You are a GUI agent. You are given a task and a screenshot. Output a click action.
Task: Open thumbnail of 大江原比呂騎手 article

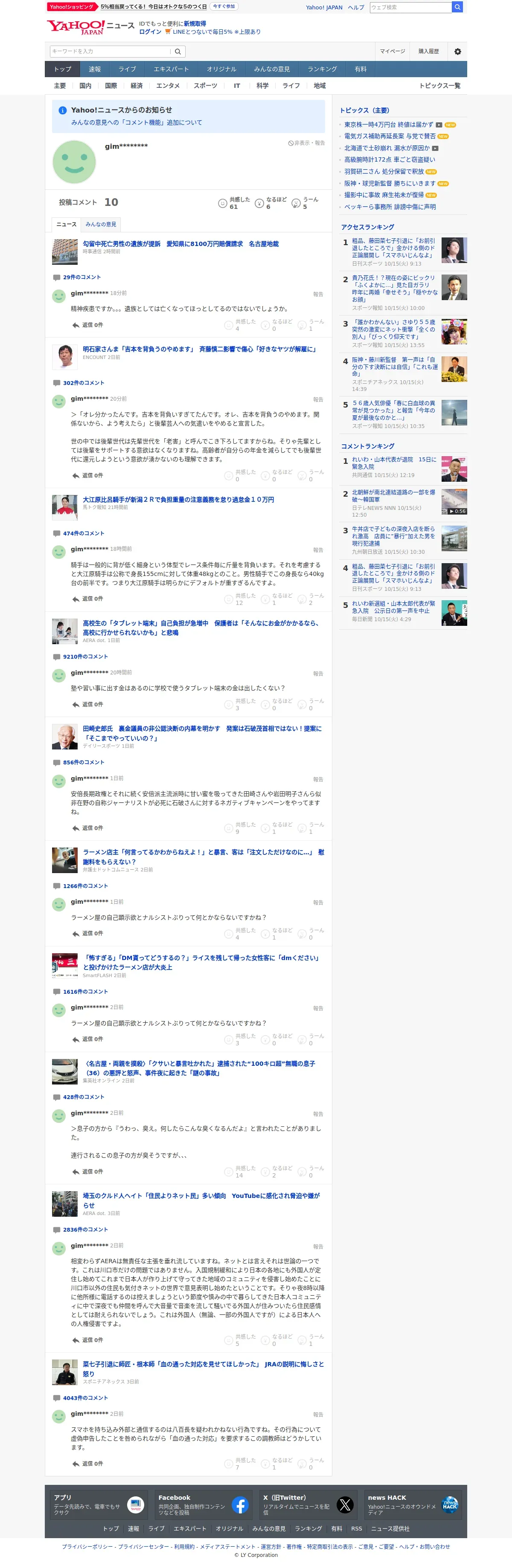coord(64,508)
